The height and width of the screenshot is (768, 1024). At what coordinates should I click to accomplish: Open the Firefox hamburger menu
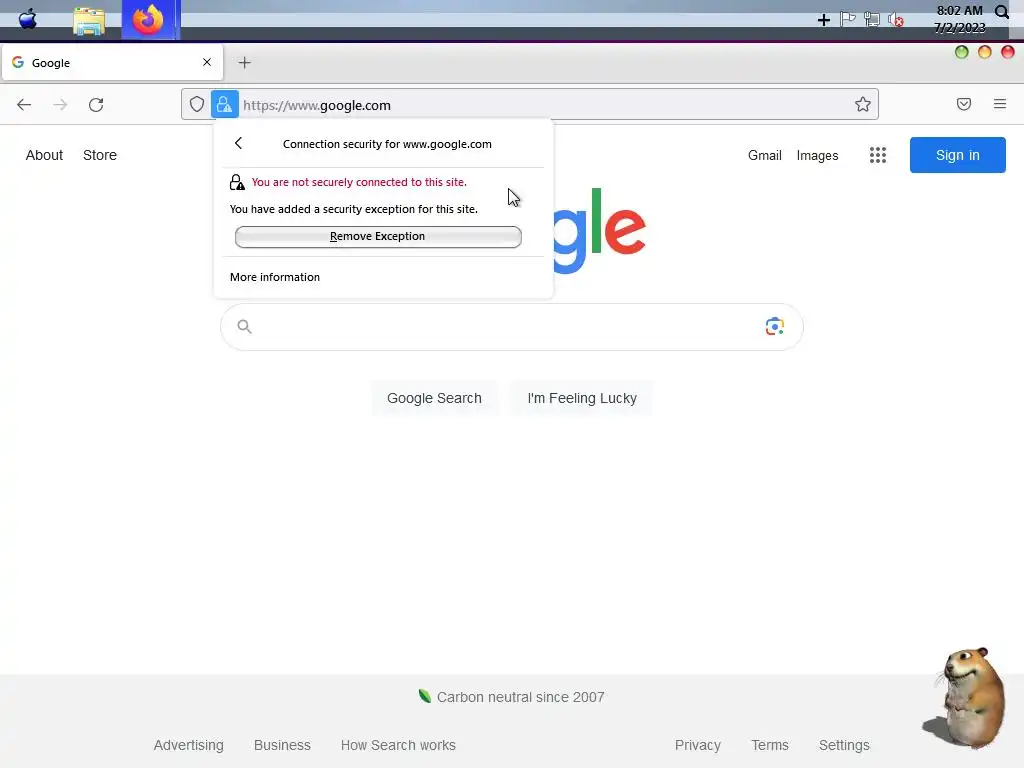1000,104
